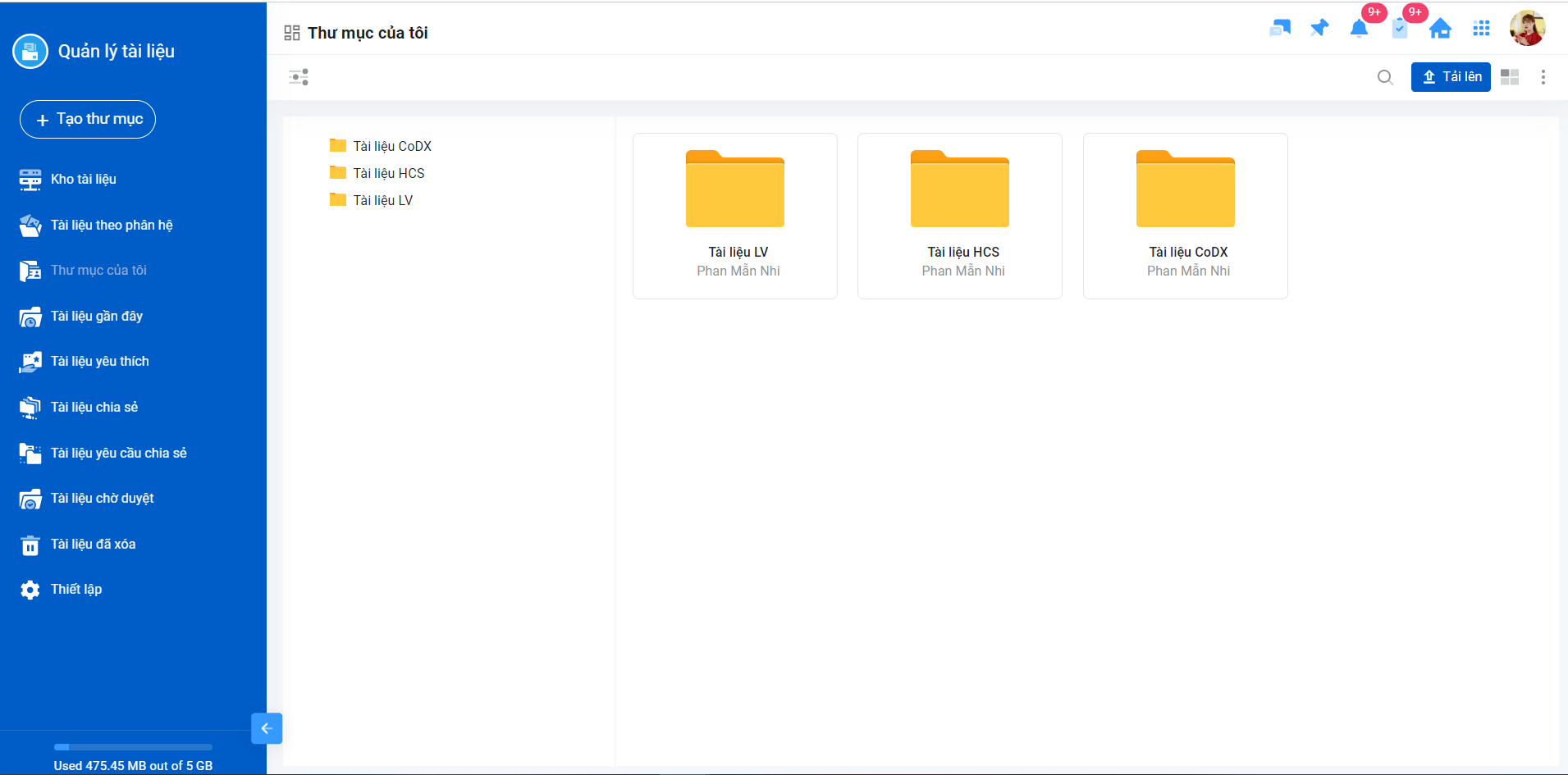Screen dimensions: 1568x775
Task: Open the tasks clipboard icon
Action: pos(1400,30)
